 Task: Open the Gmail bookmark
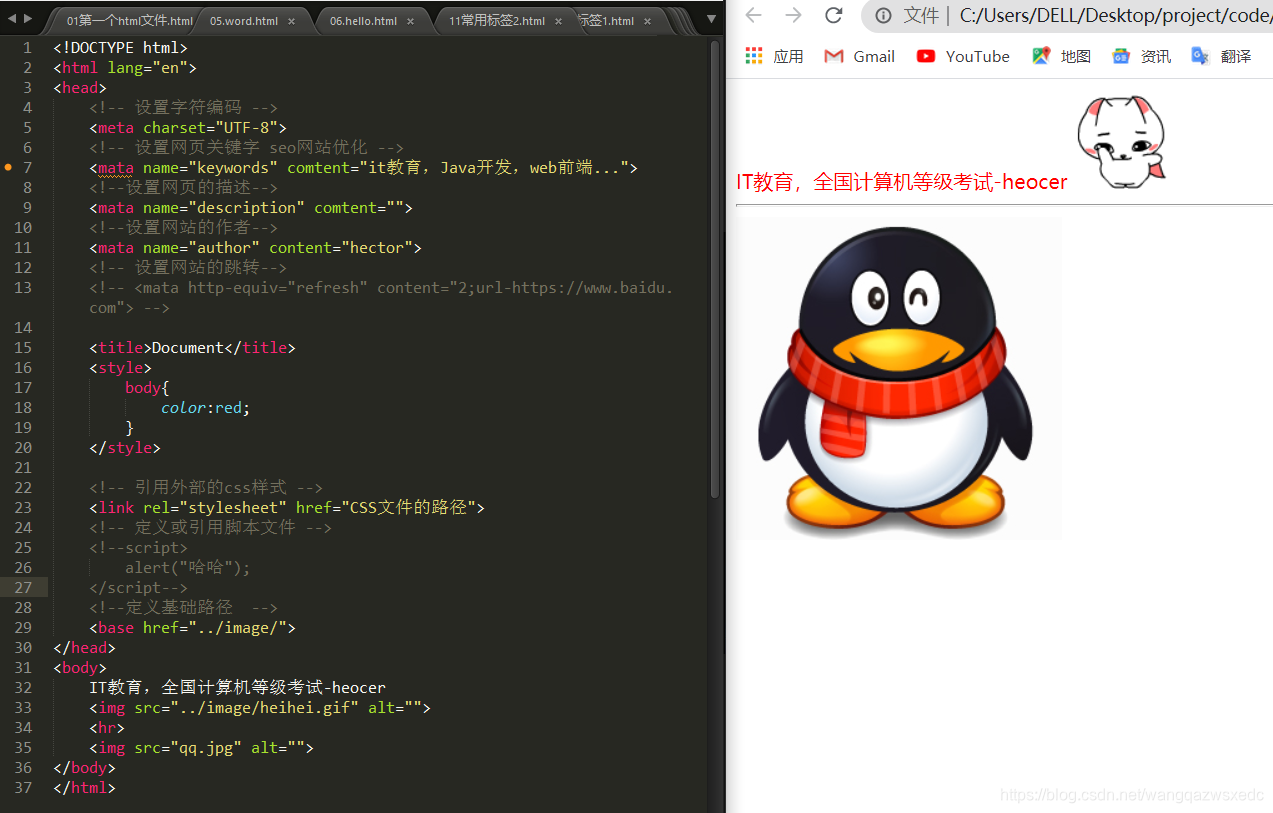coord(859,56)
